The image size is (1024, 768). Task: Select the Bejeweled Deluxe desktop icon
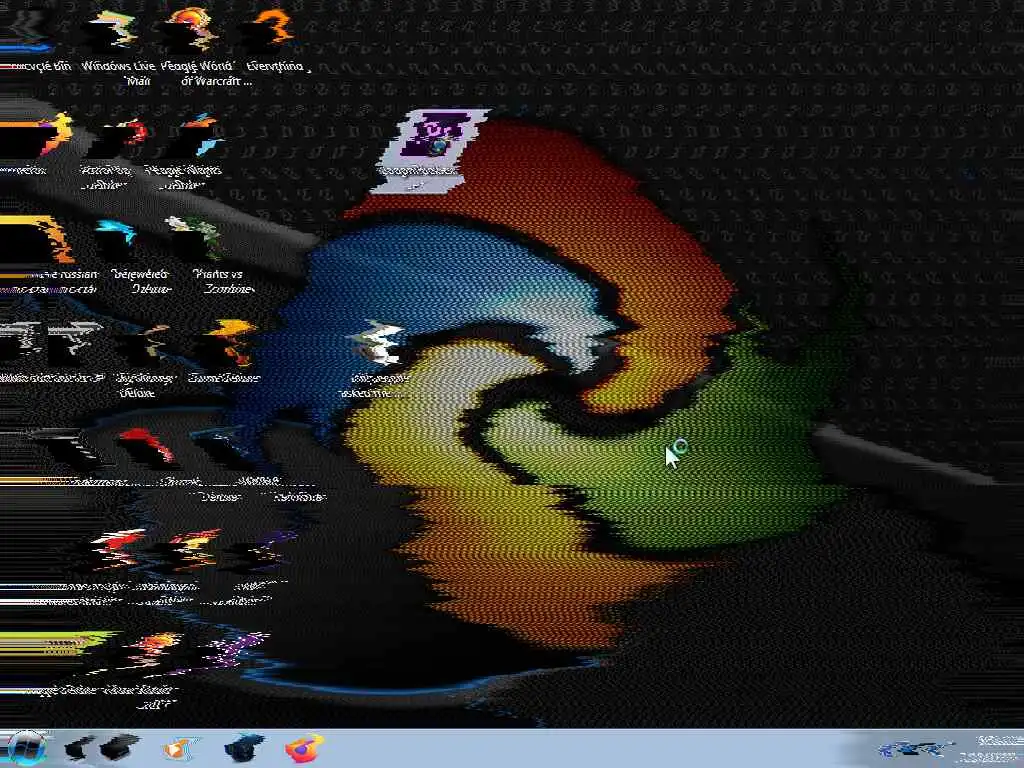point(140,255)
